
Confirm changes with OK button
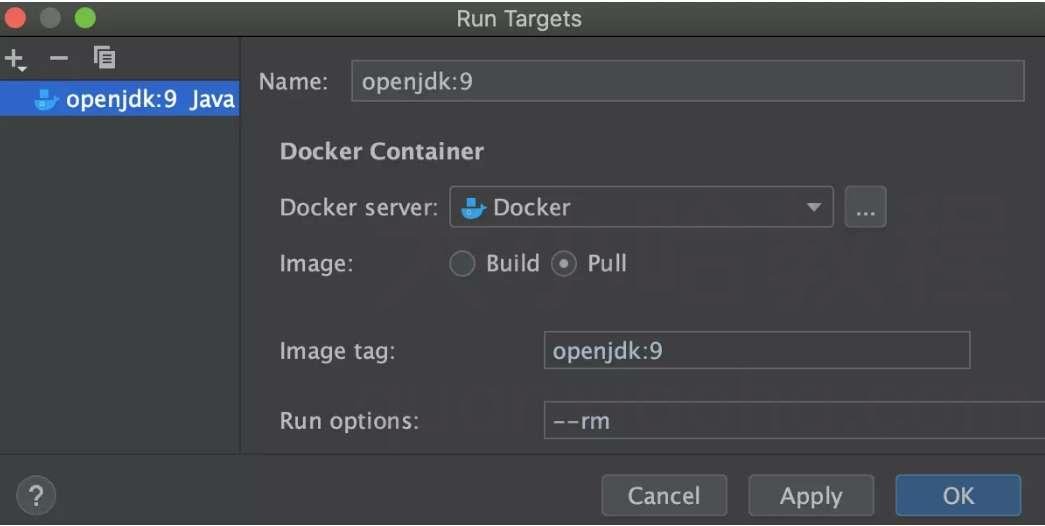[x=958, y=495]
